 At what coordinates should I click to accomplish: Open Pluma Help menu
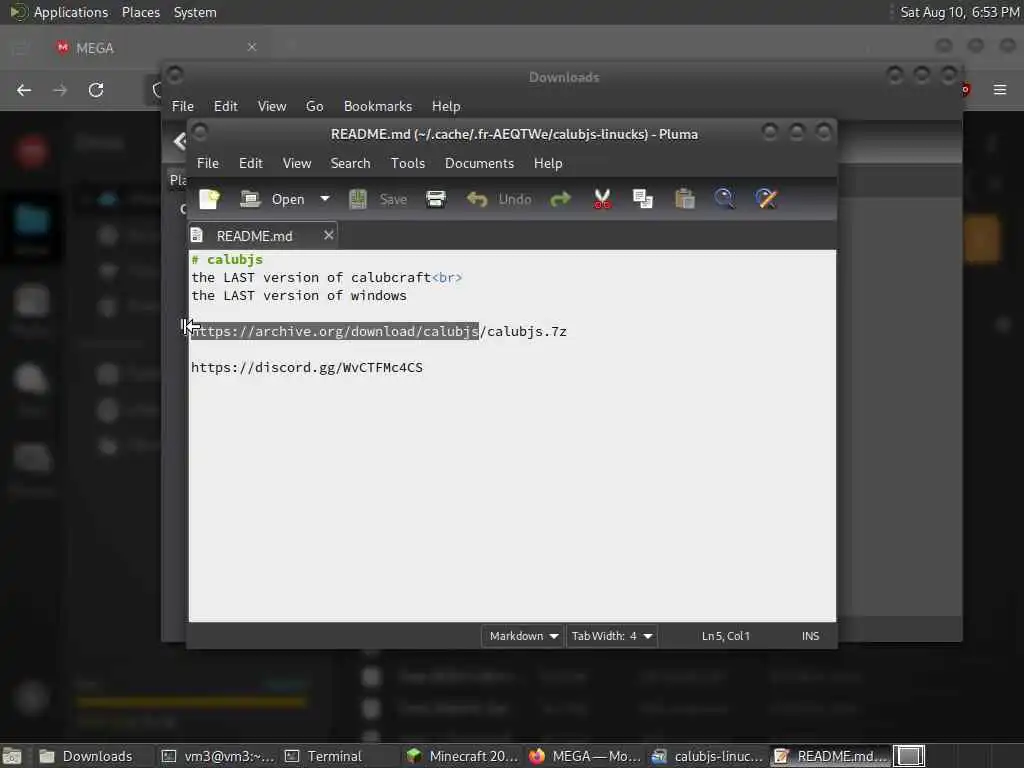click(548, 163)
